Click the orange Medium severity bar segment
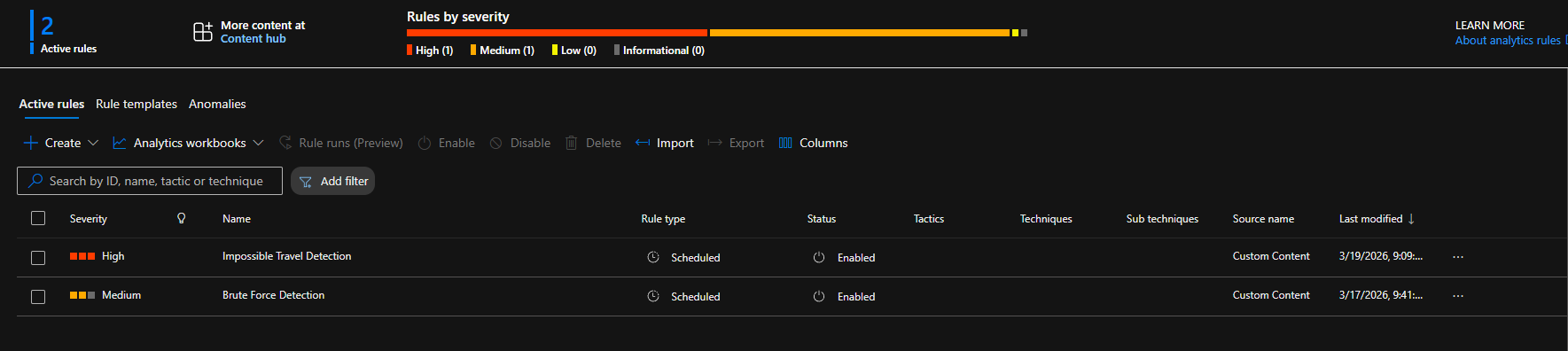 point(860,33)
